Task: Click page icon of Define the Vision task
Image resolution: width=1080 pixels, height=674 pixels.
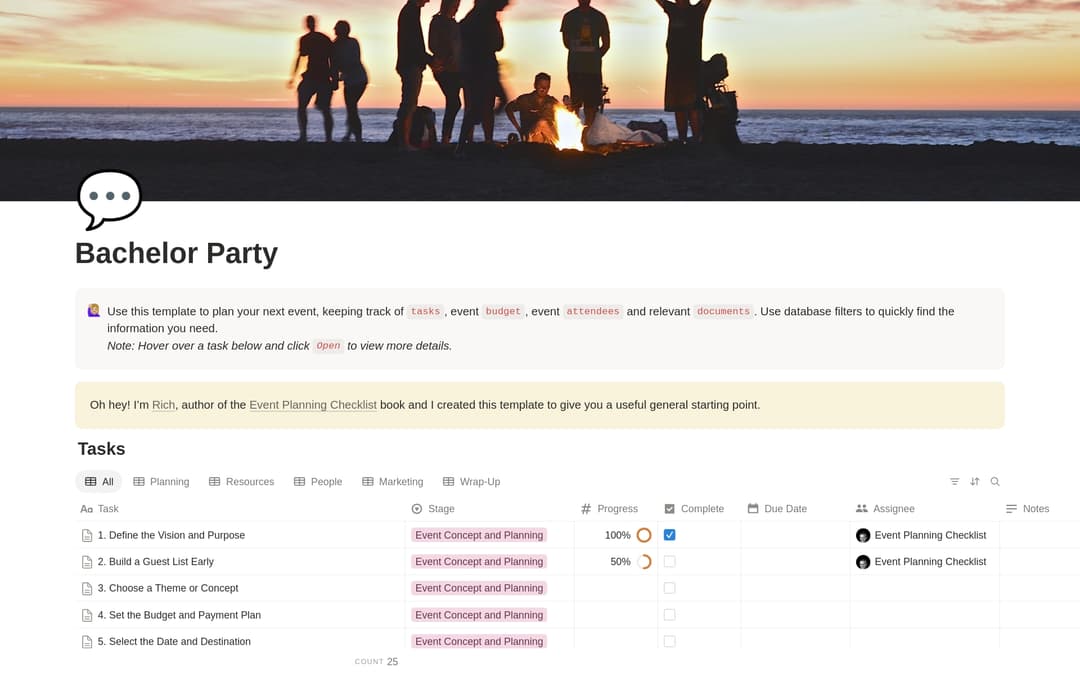Action: pyautogui.click(x=87, y=536)
